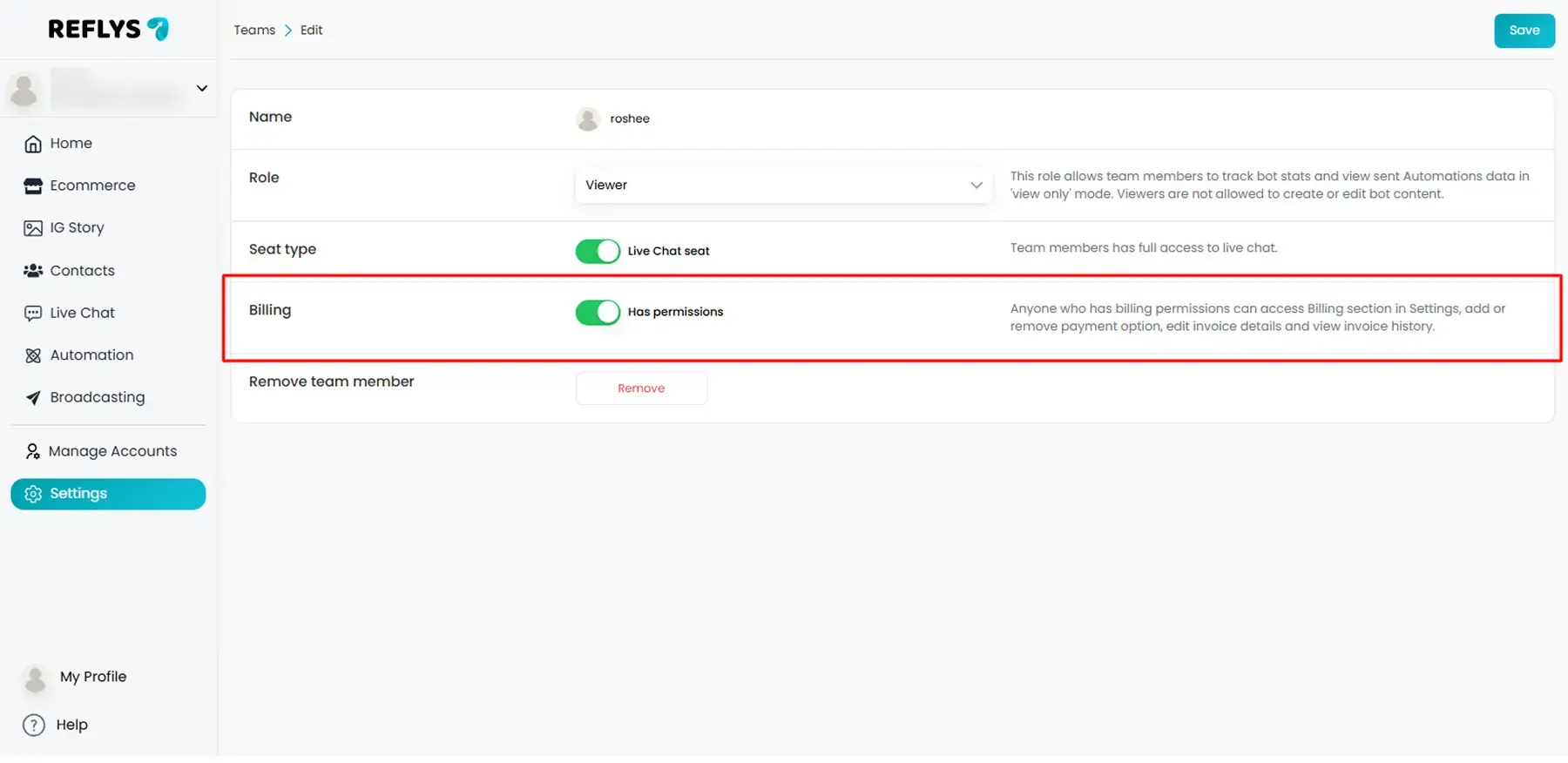Open My Profile in sidebar
This screenshot has width=1568, height=763.
[x=92, y=677]
